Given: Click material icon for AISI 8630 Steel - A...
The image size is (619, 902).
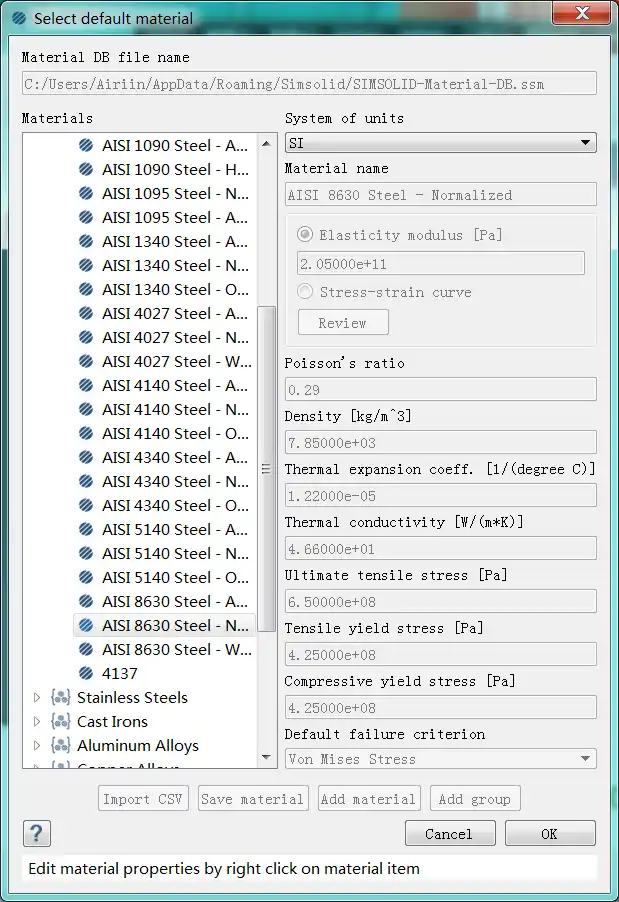Looking at the screenshot, I should [86, 601].
